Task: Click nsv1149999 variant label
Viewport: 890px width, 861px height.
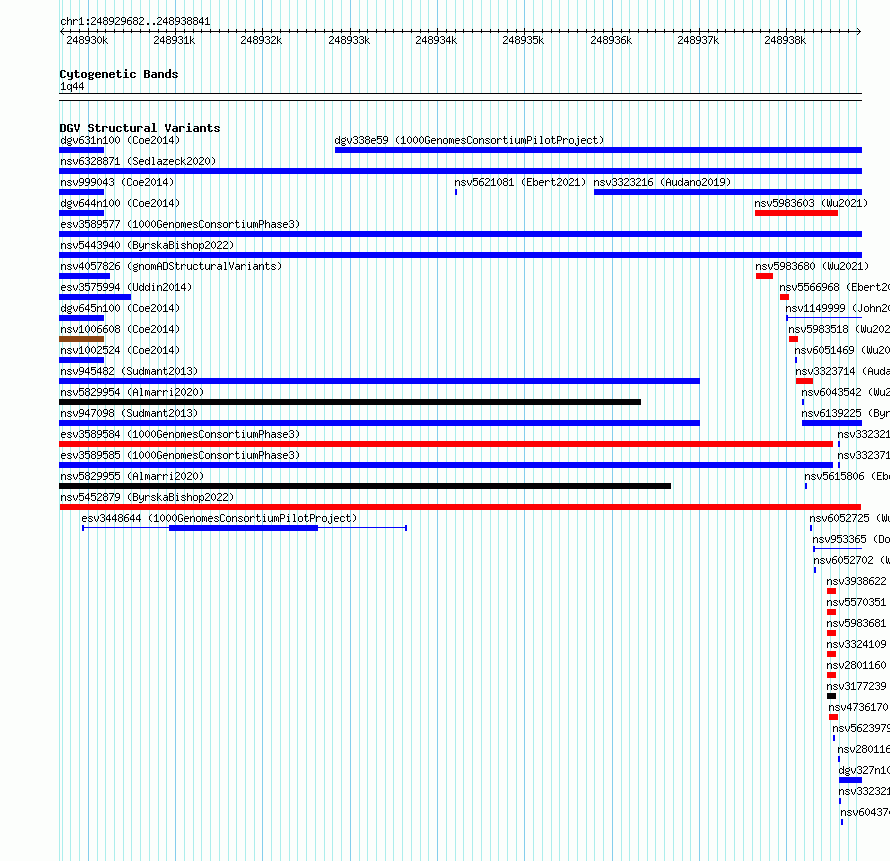Action: pyautogui.click(x=838, y=308)
